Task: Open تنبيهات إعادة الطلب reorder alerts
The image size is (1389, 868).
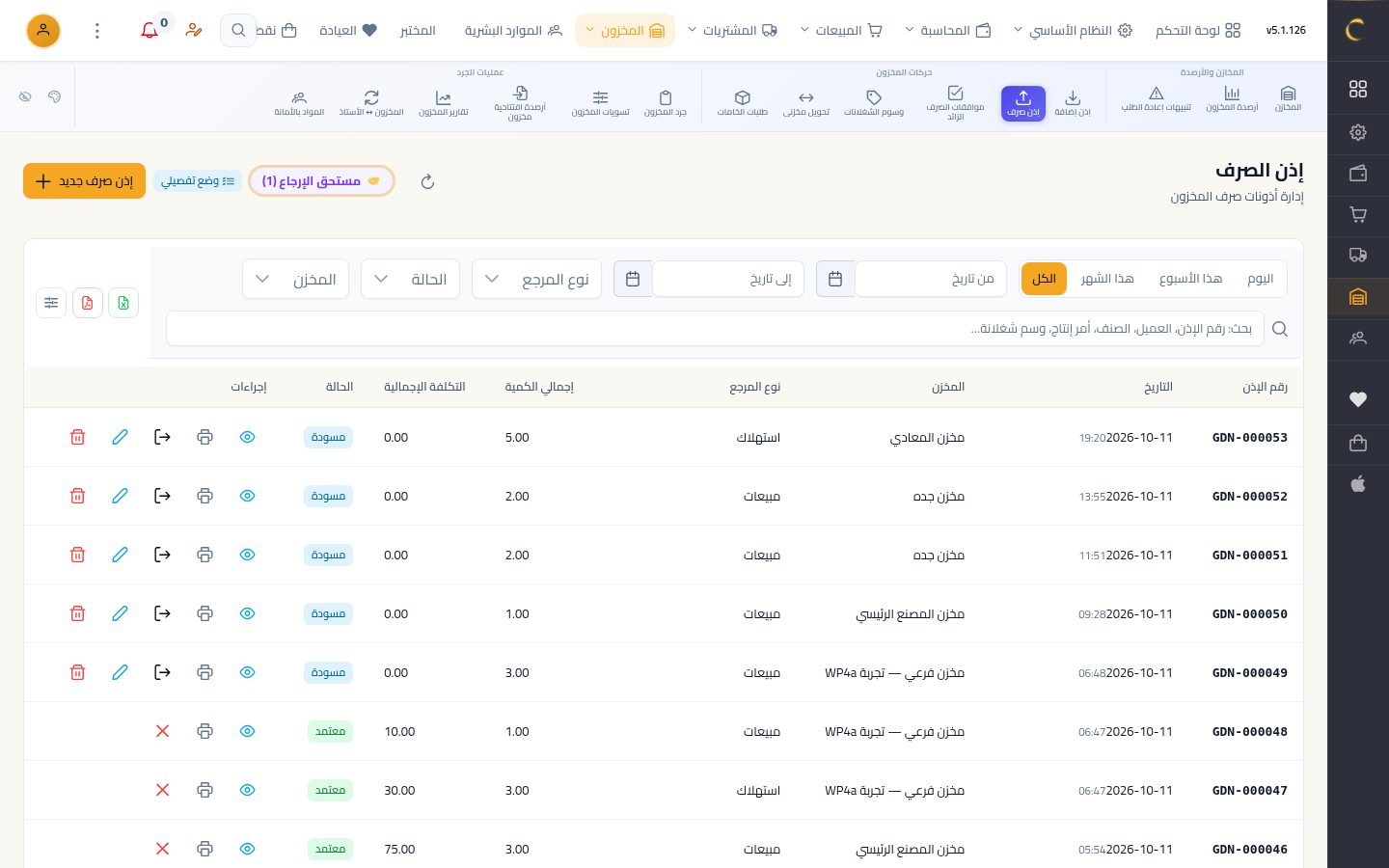Action: pyautogui.click(x=1156, y=99)
